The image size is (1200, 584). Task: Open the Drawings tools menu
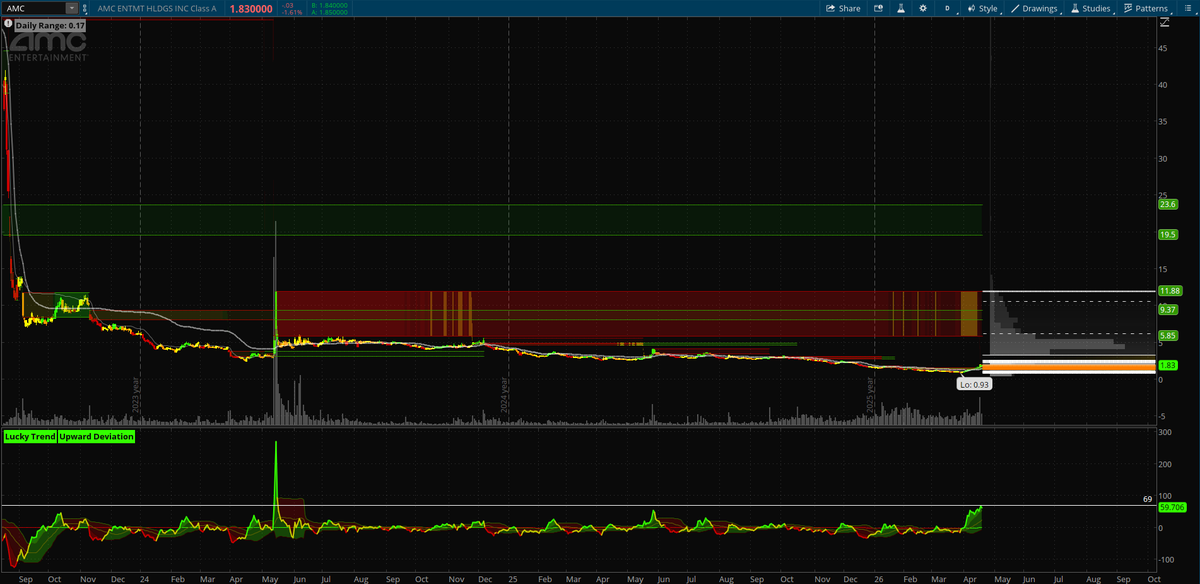1035,8
